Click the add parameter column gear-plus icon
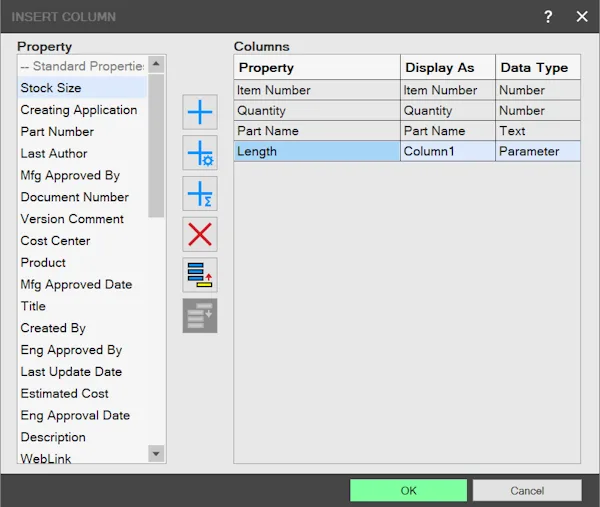This screenshot has height=507, width=600. pos(200,153)
